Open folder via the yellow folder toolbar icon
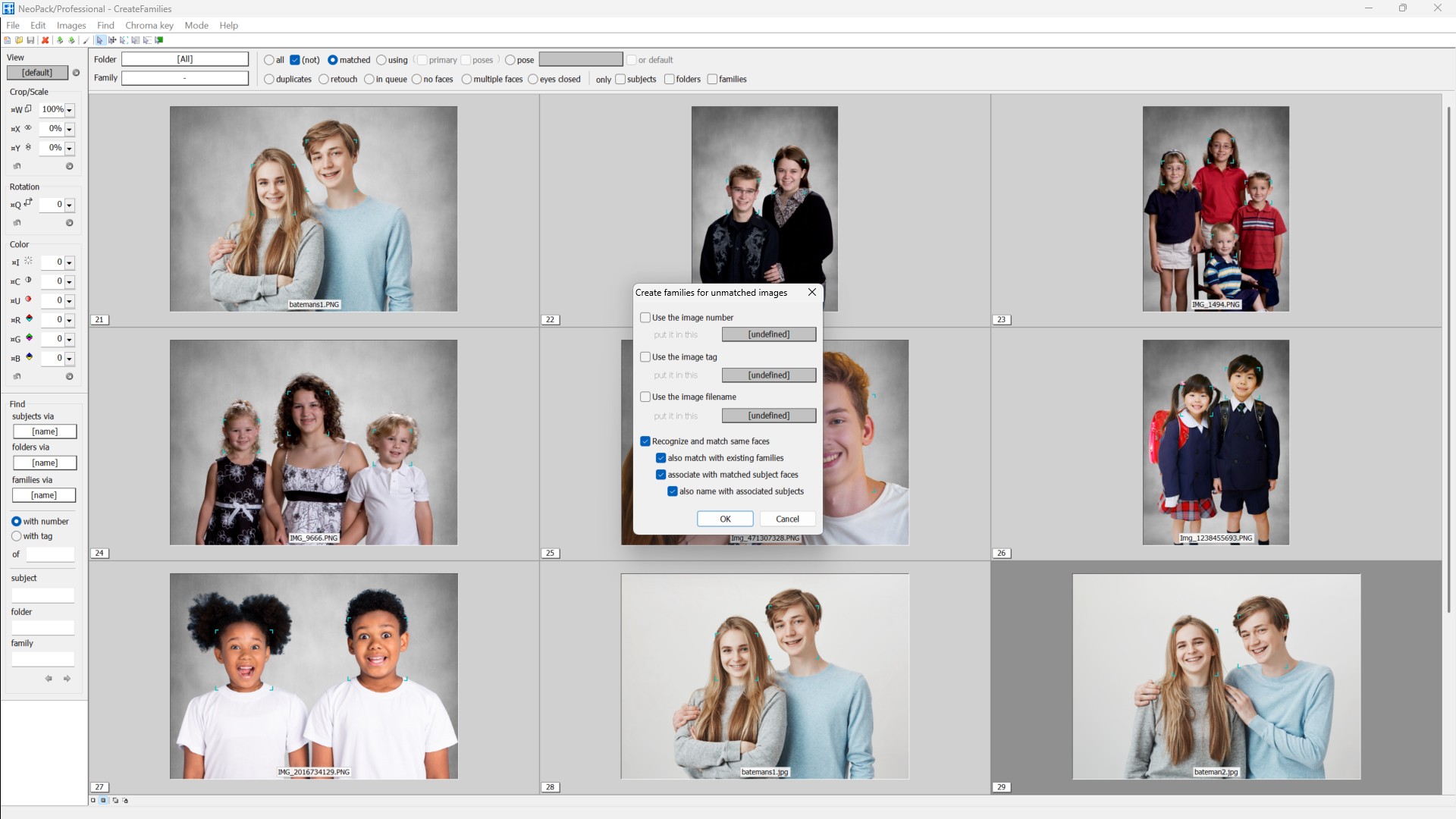1456x819 pixels. (19, 40)
